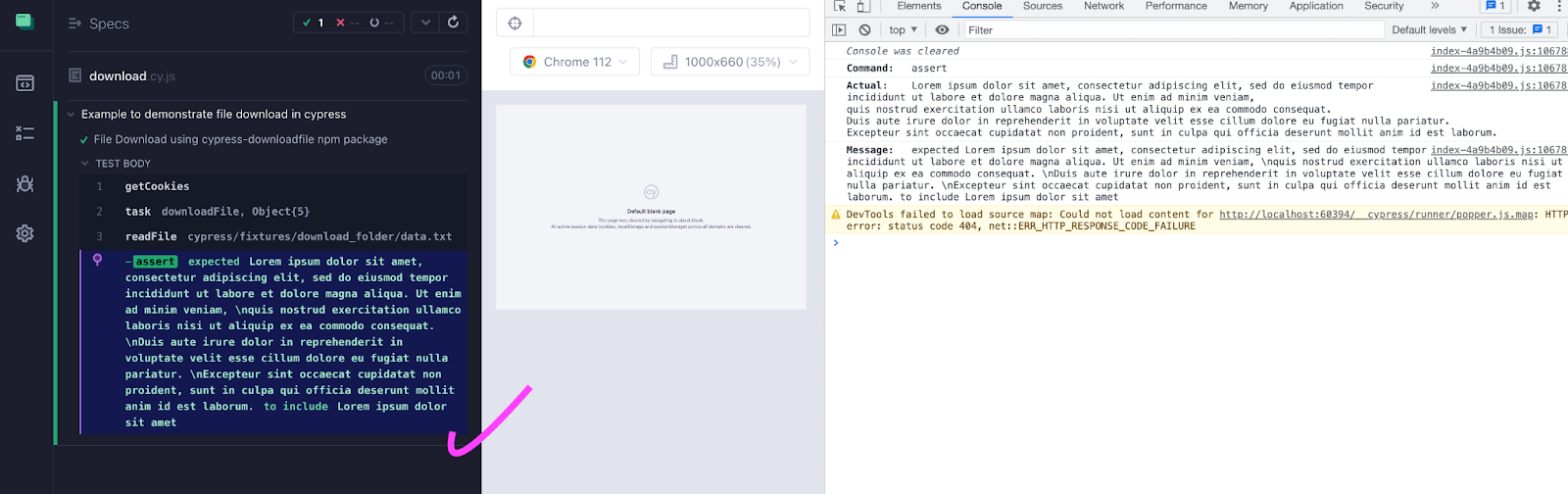Open the selector playground crosshair button
The height and width of the screenshot is (494, 1568).
(514, 23)
